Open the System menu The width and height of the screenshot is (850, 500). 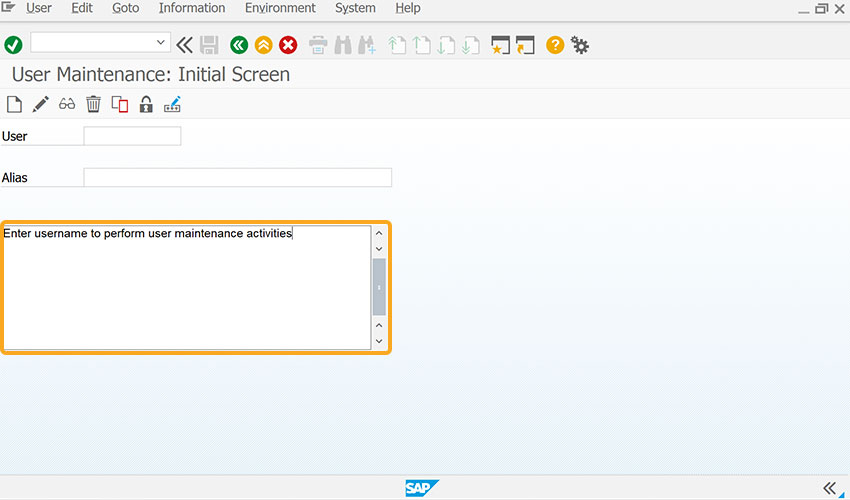coord(355,8)
